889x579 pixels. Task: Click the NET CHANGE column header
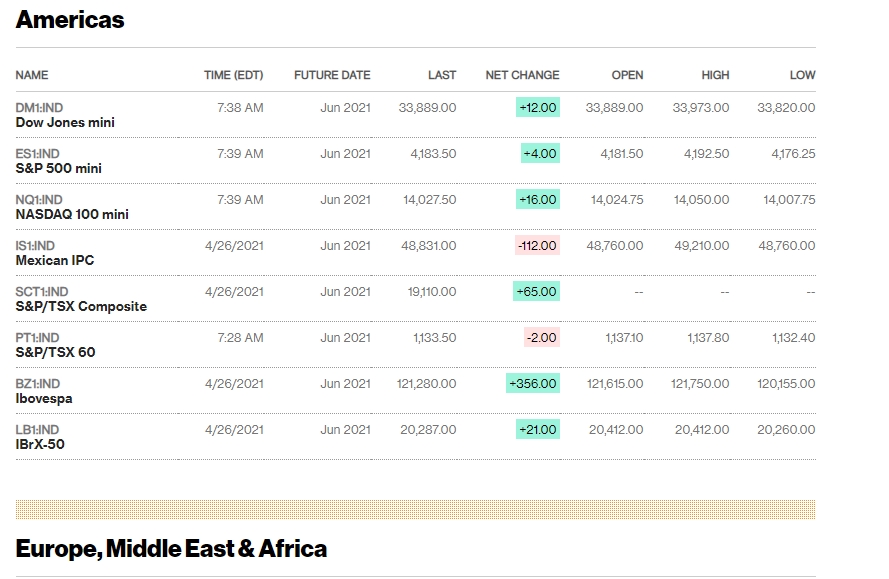click(522, 75)
